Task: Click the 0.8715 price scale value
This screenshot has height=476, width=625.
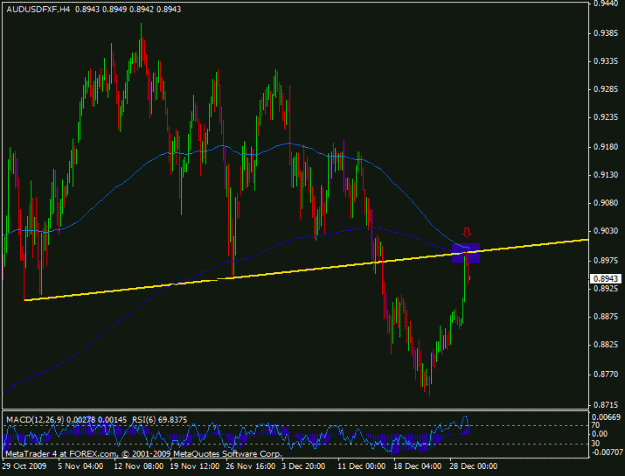Action: point(606,405)
